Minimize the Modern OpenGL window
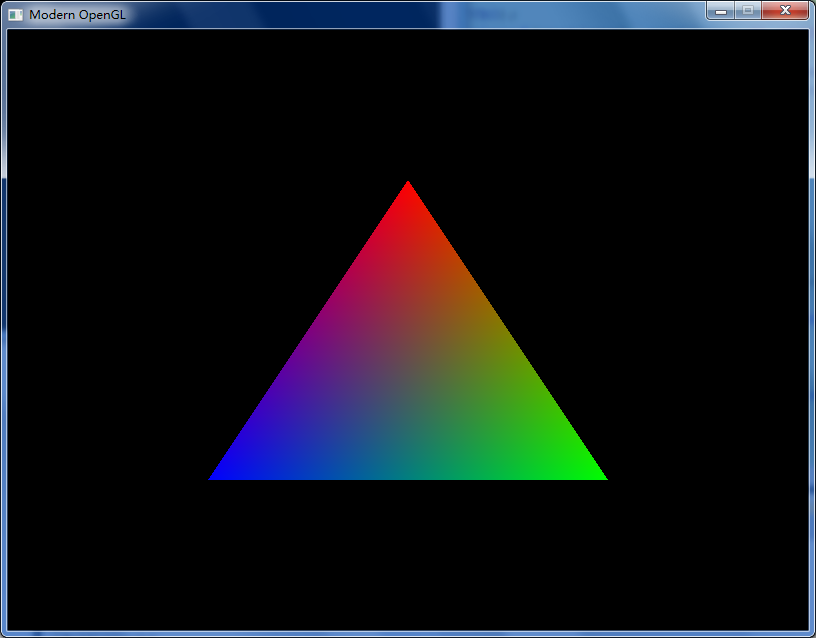Image resolution: width=816 pixels, height=638 pixels. (x=721, y=10)
